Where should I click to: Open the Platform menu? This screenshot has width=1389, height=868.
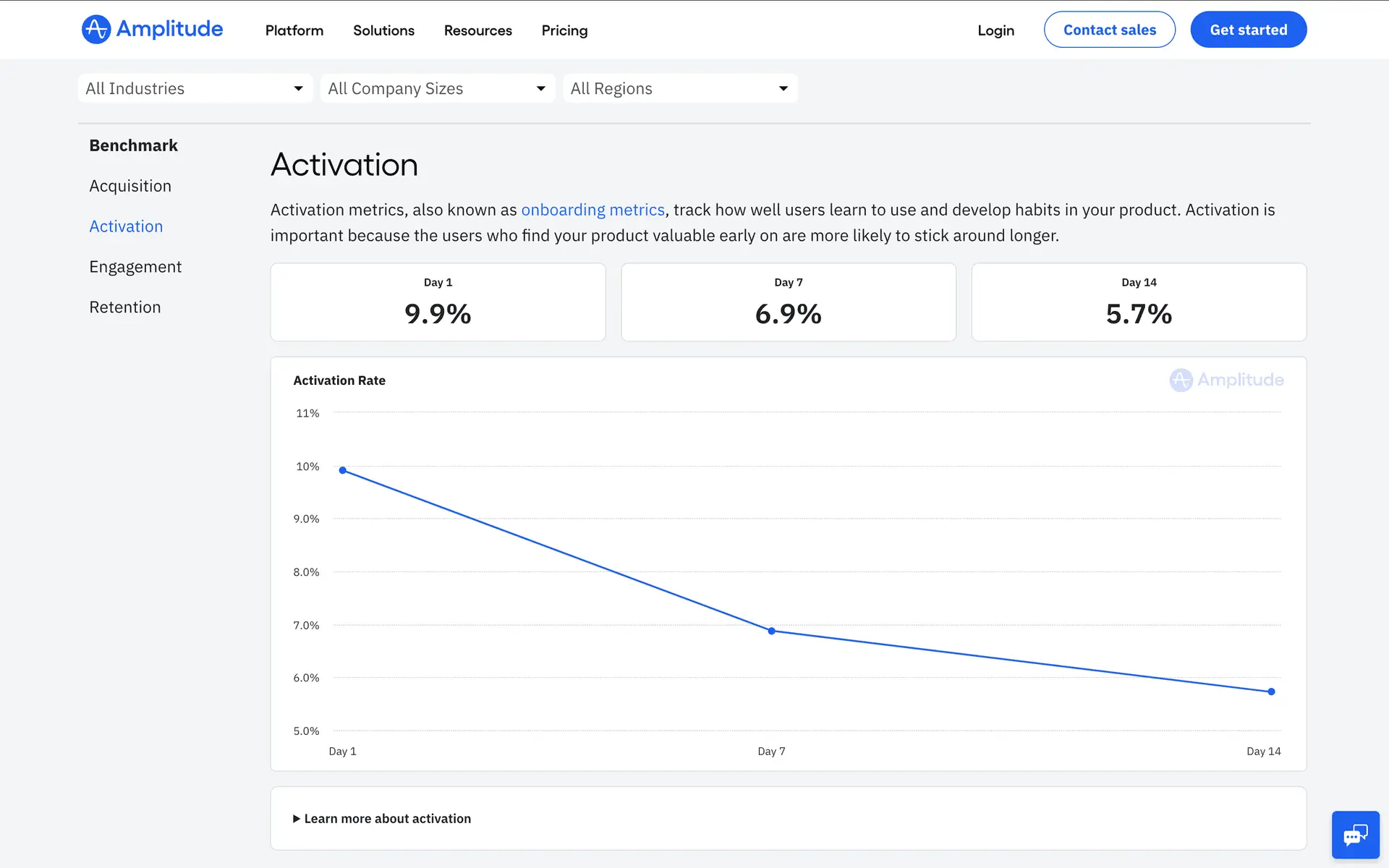294,30
